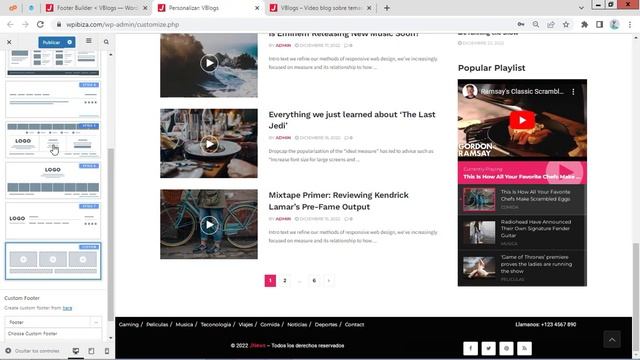This screenshot has width=640, height=360.
Task: Play the Mixtape Primer bicycle video thumbnail
Action: click(x=209, y=224)
